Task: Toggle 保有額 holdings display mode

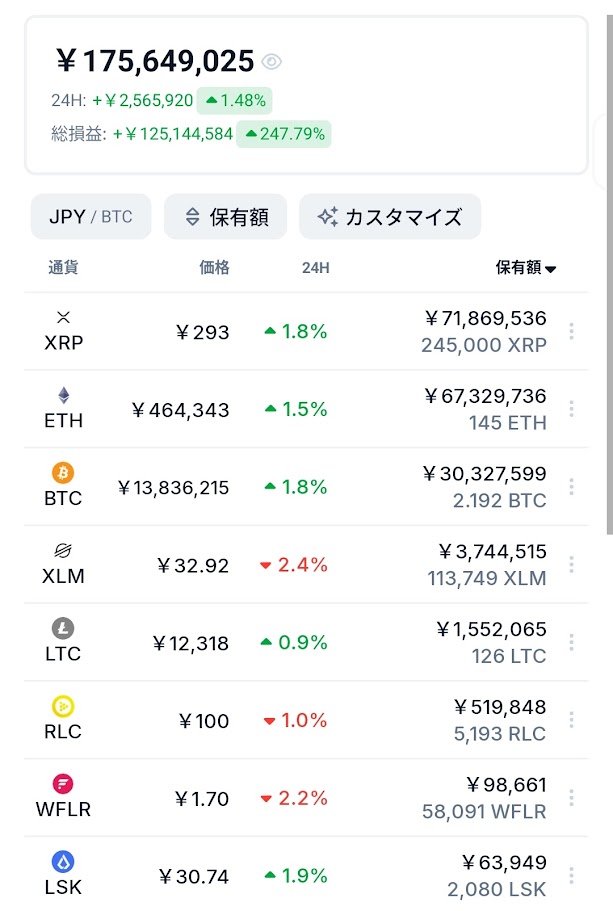Action: 225,217
